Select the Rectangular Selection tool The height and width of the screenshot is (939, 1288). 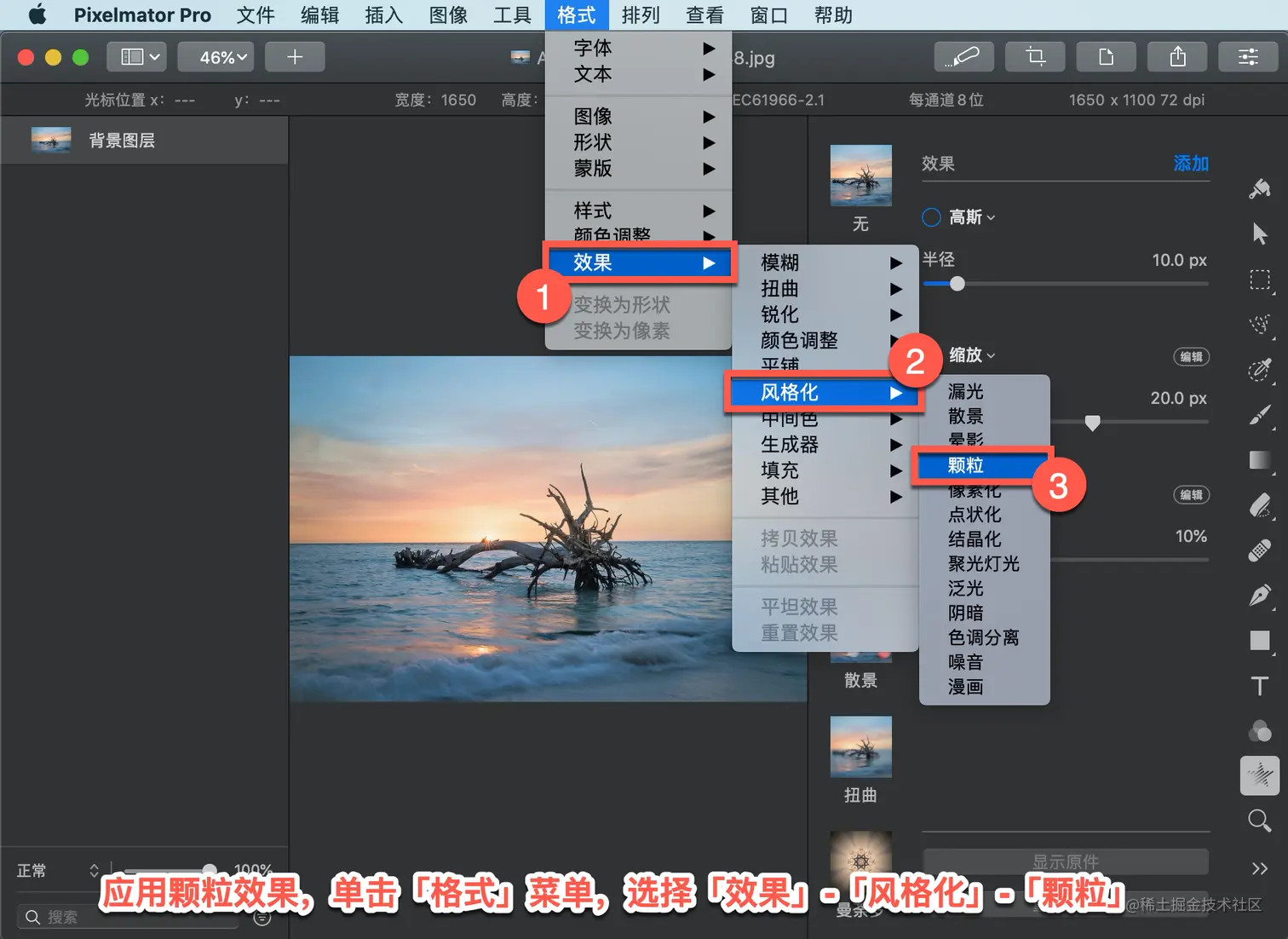click(1260, 279)
